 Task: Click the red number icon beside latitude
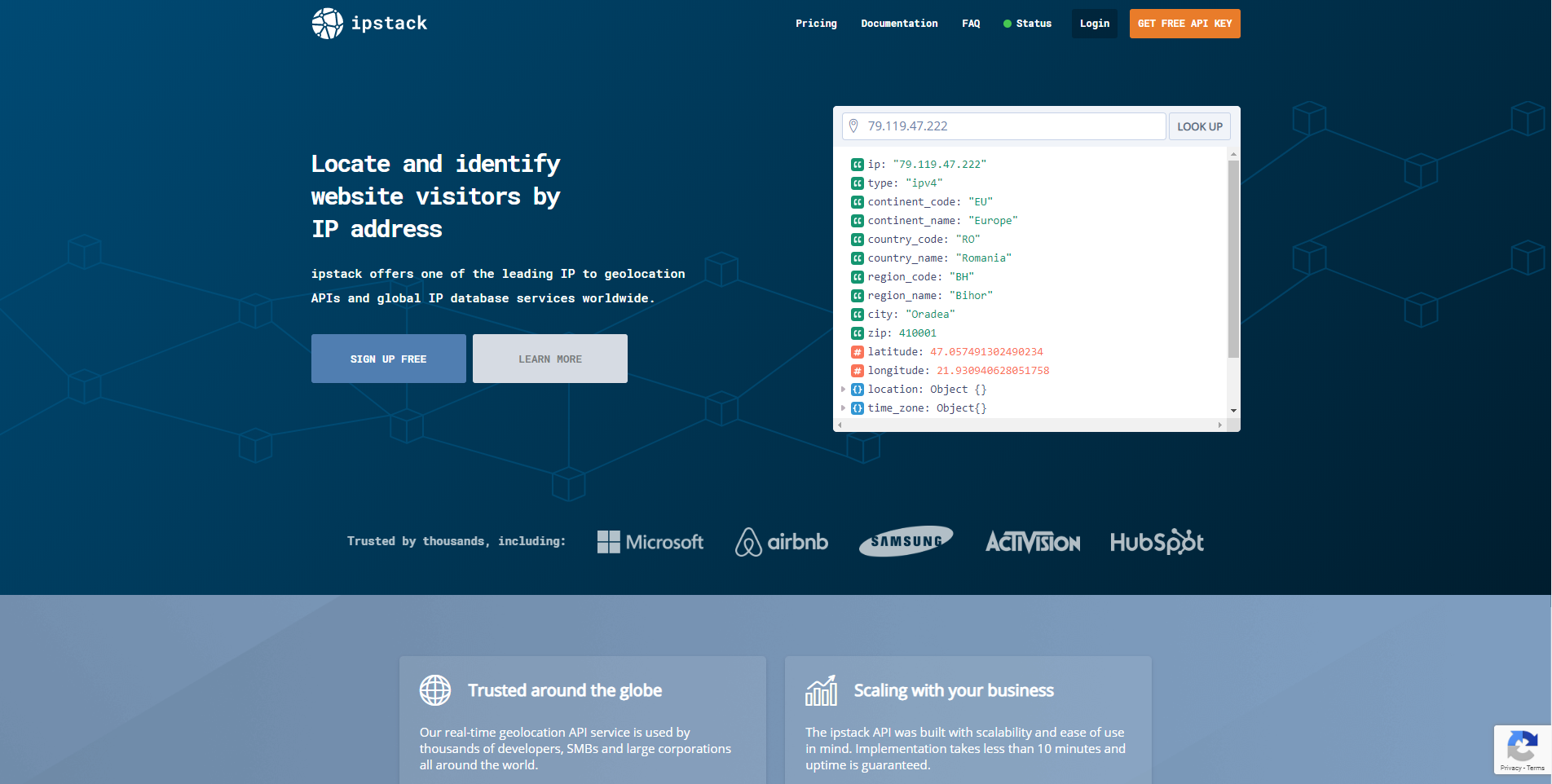pyautogui.click(x=857, y=352)
